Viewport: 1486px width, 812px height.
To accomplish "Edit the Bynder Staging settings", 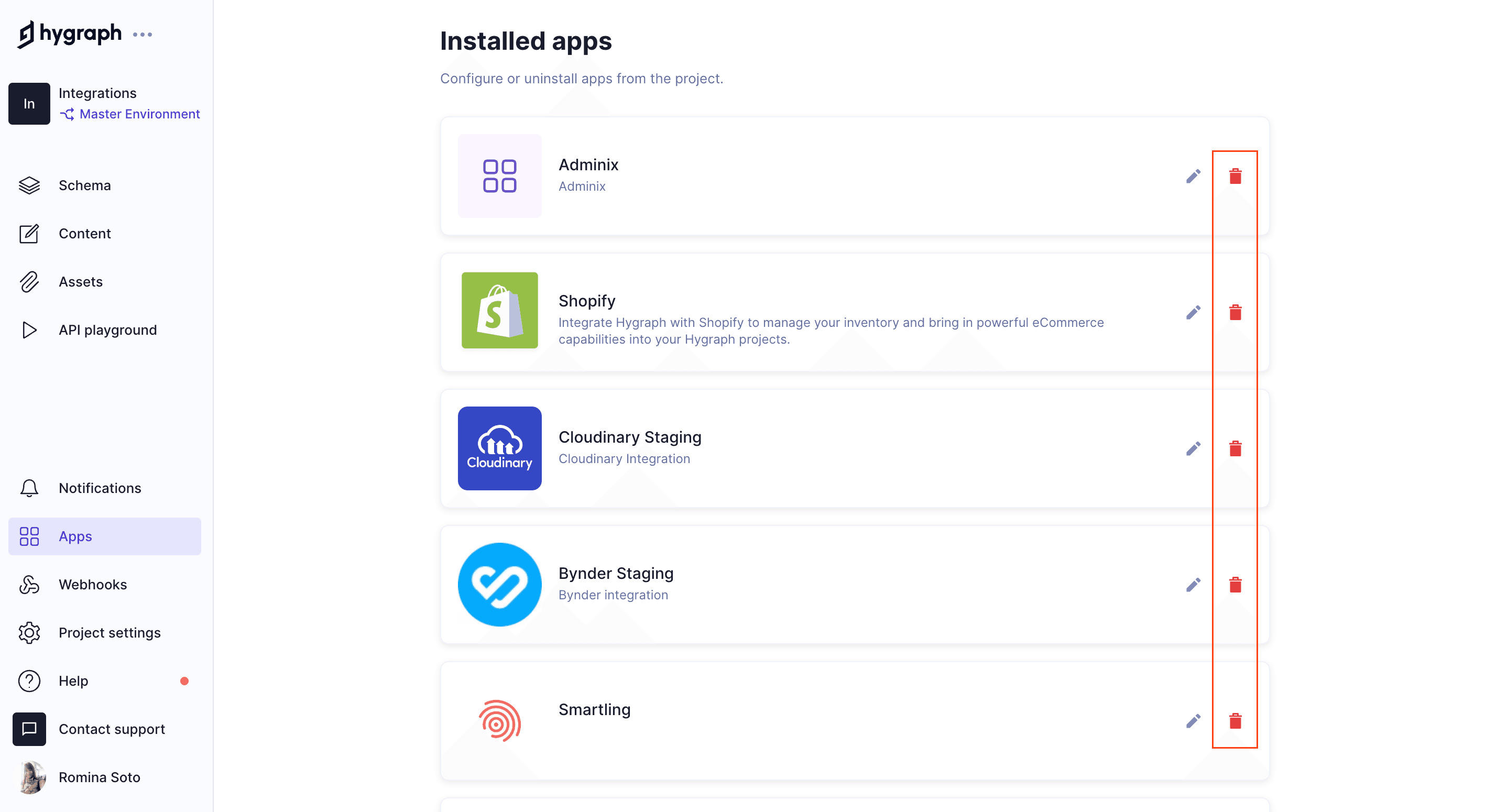I will tap(1194, 584).
